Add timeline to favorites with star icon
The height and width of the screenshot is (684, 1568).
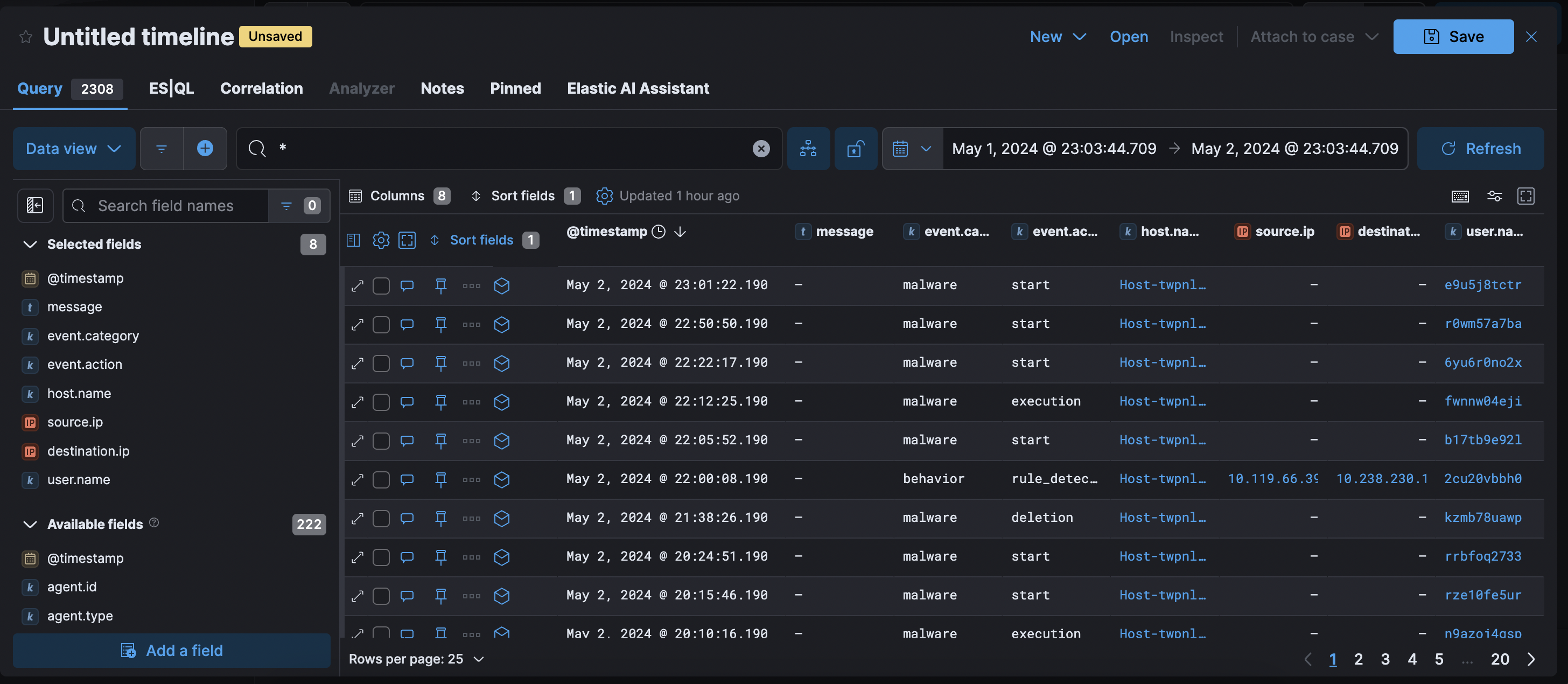tap(25, 37)
